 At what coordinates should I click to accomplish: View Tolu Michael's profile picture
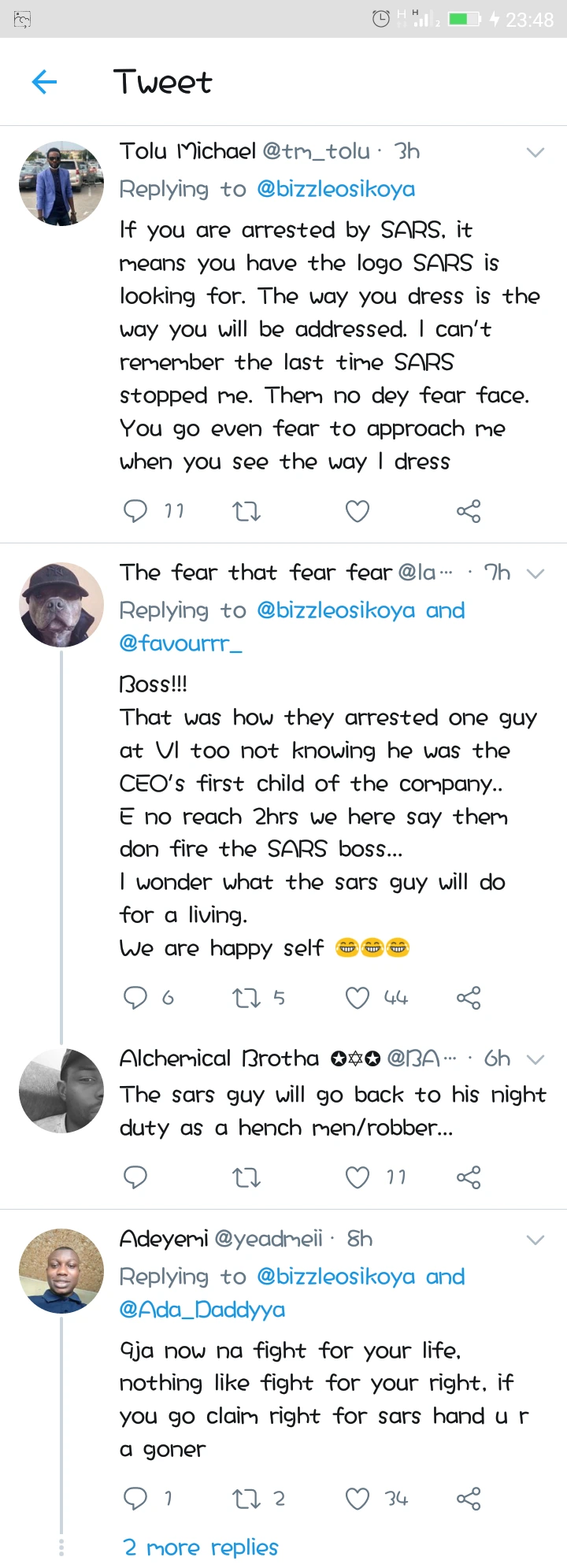click(61, 183)
